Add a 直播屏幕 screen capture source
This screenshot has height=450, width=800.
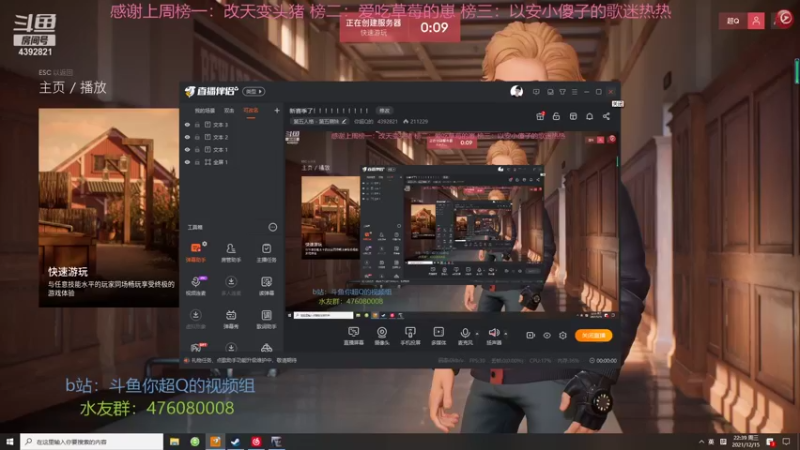[354, 336]
